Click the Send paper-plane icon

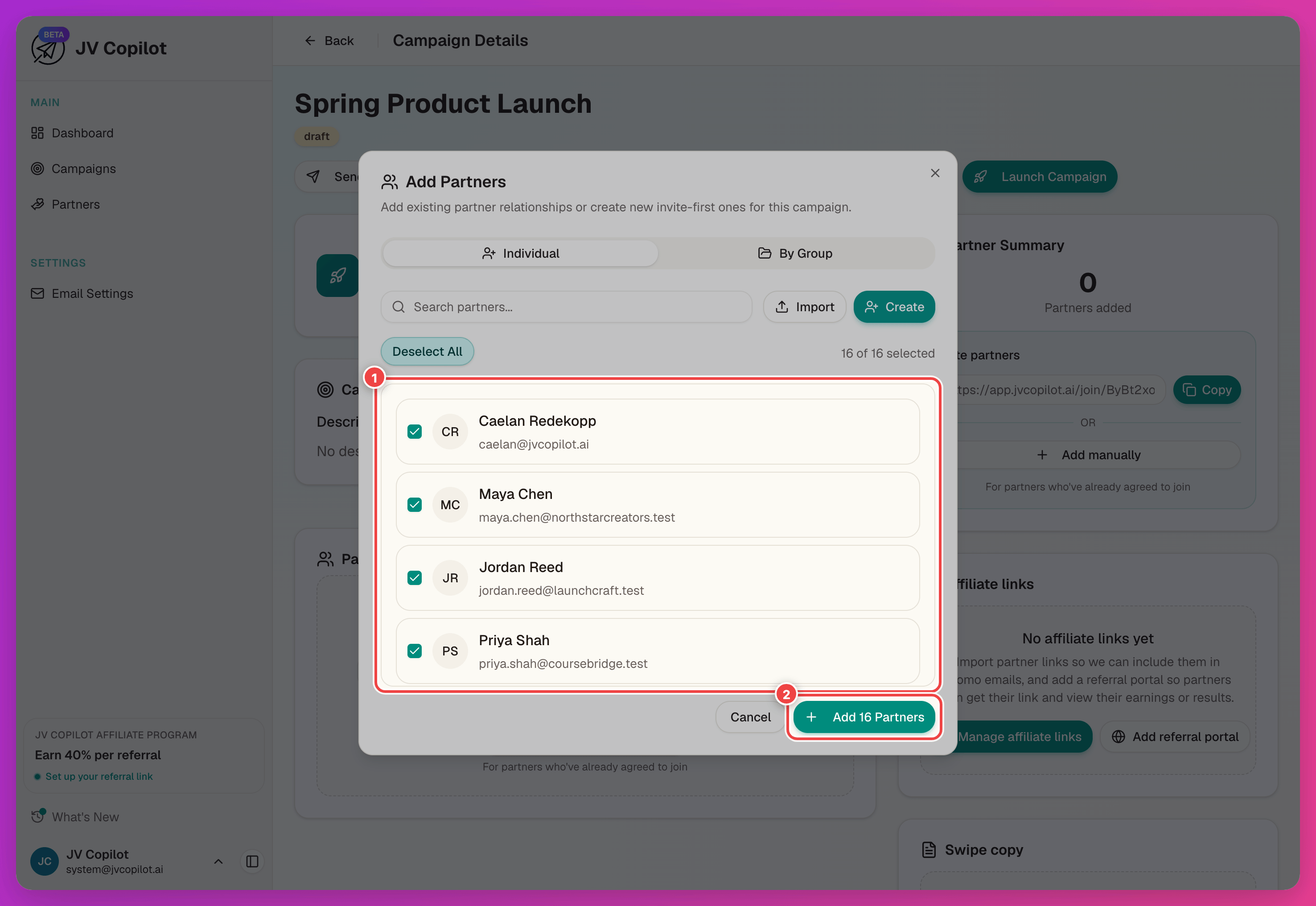(313, 177)
